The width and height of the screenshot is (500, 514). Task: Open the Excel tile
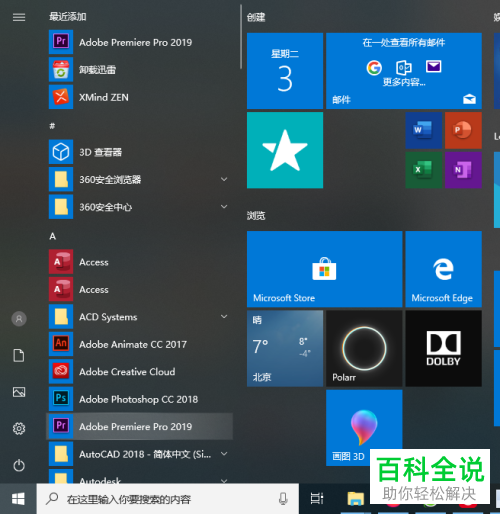pos(423,170)
